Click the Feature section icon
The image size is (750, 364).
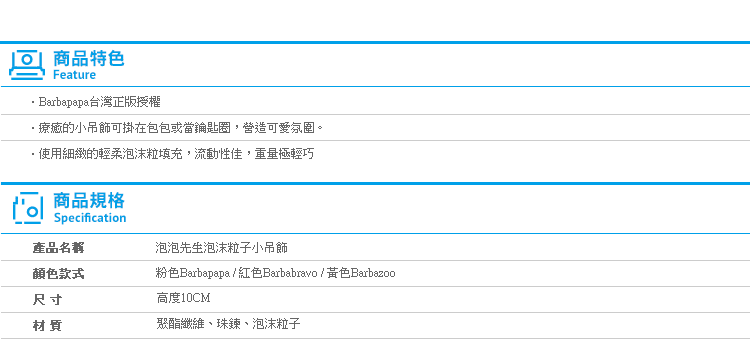[x=27, y=65]
